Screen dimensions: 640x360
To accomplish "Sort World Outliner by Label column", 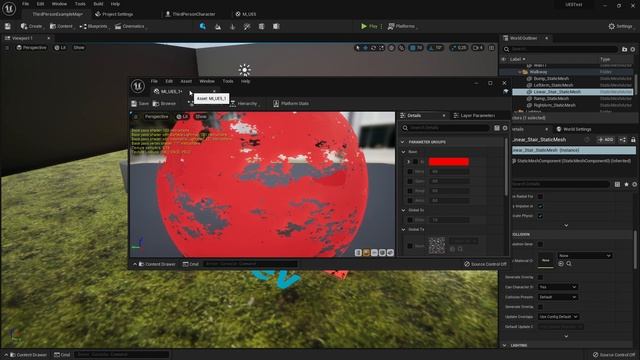I will (518, 59).
